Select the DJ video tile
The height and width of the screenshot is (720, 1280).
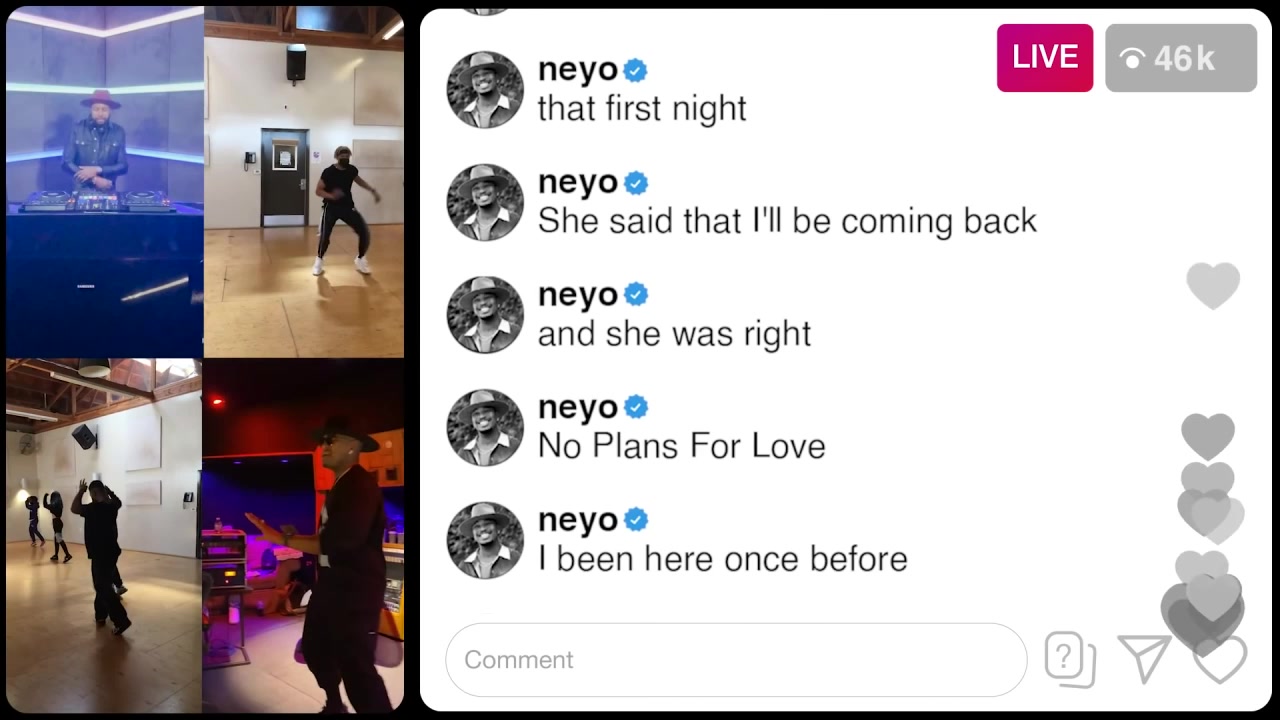point(104,182)
